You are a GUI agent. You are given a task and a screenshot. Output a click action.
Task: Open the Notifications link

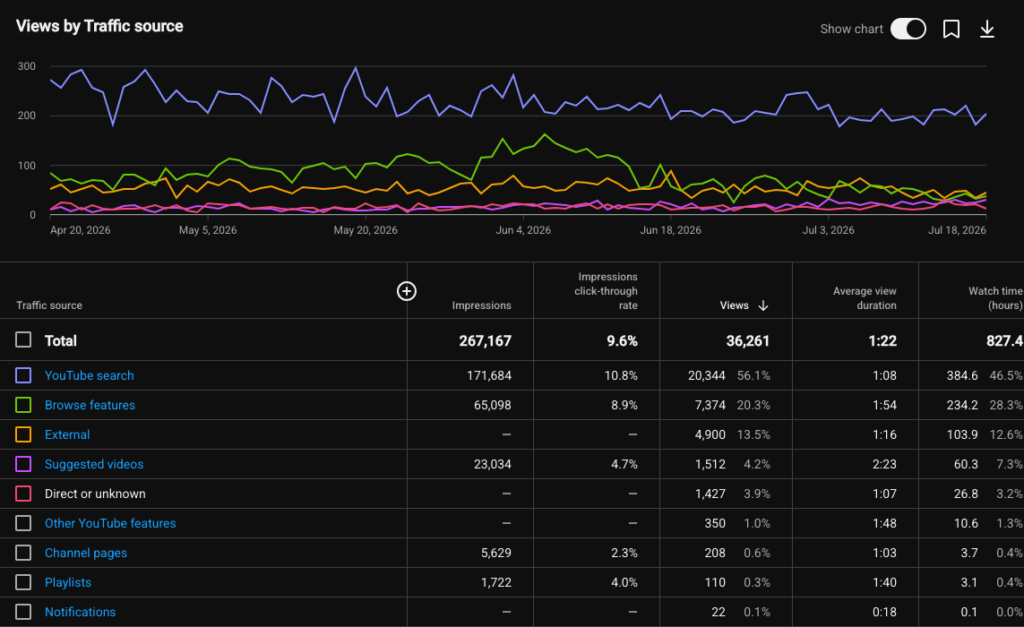[80, 612]
